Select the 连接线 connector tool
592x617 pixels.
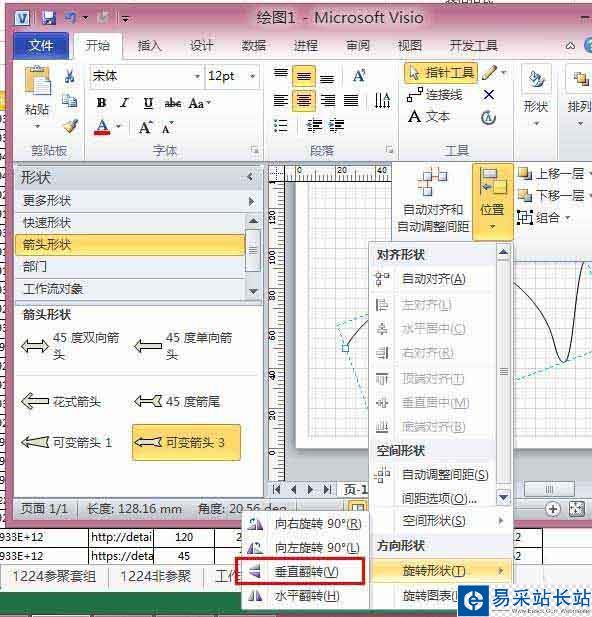435,95
